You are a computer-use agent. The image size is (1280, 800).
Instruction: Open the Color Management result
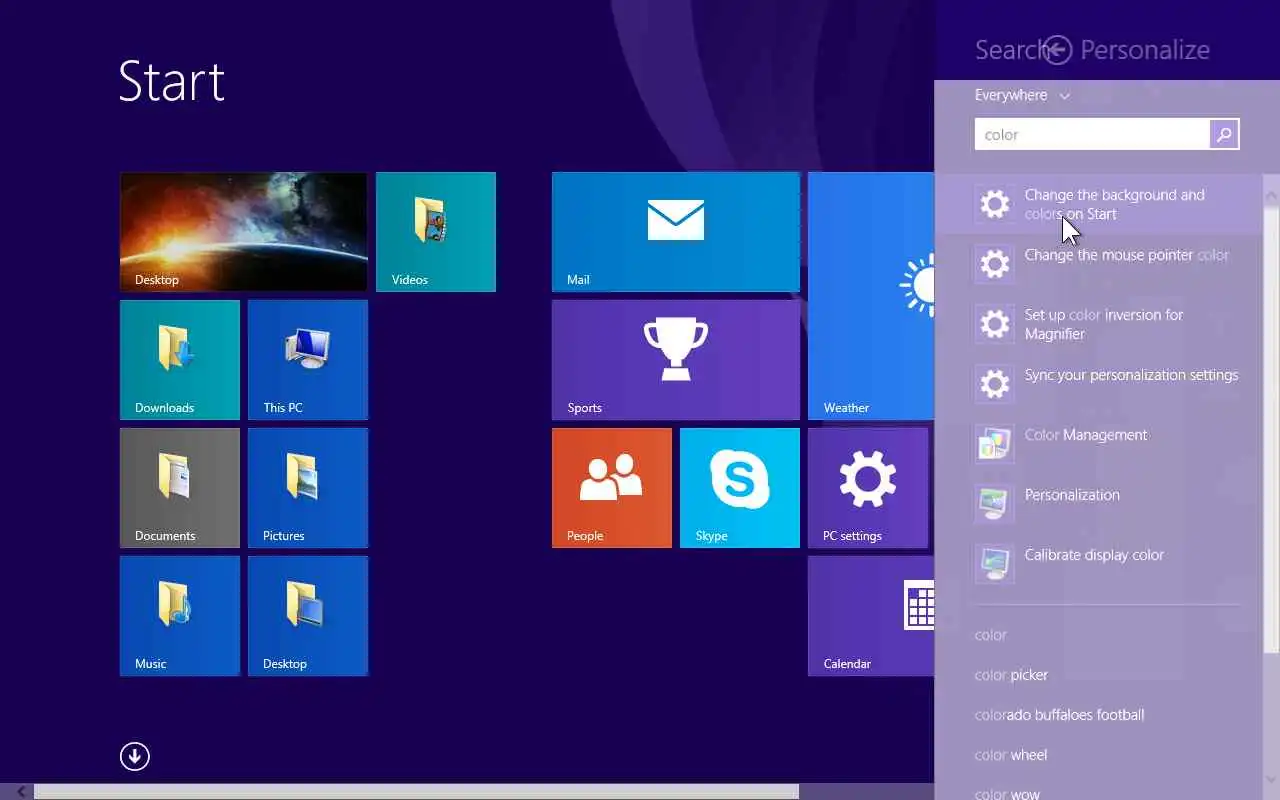tap(1099, 444)
